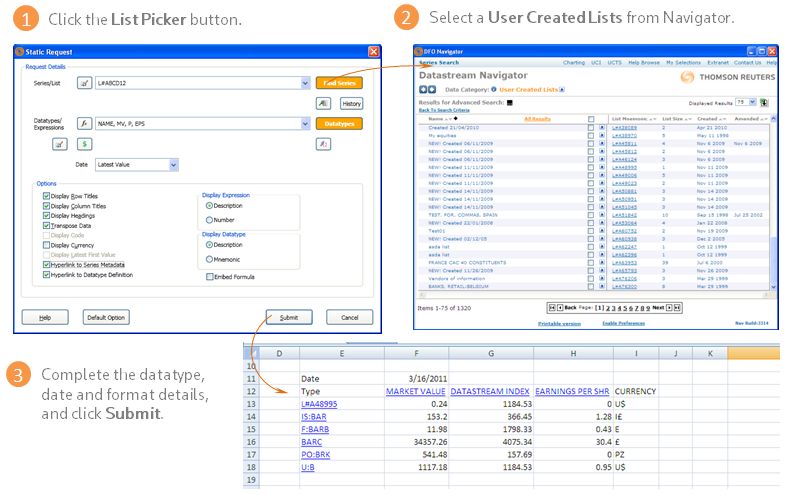Open Help Browse in Navigator menu

(644, 63)
